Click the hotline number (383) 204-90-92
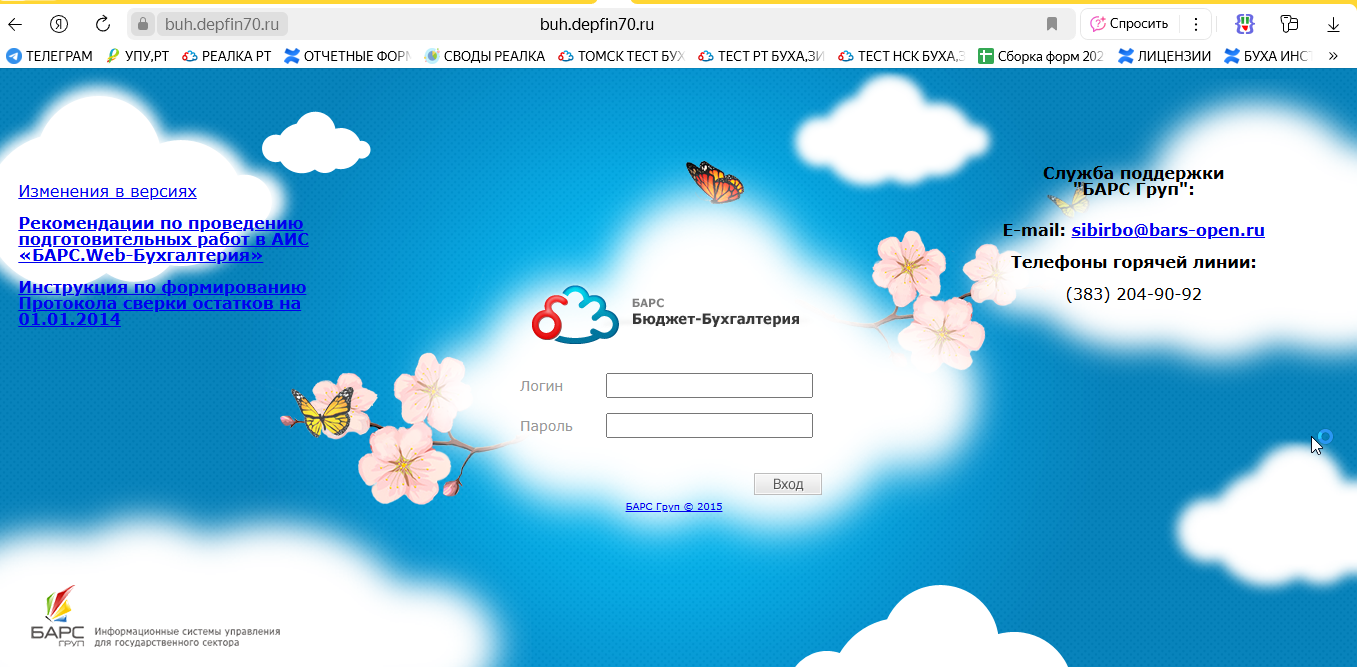This screenshot has height=667, width=1357. coord(1134,294)
